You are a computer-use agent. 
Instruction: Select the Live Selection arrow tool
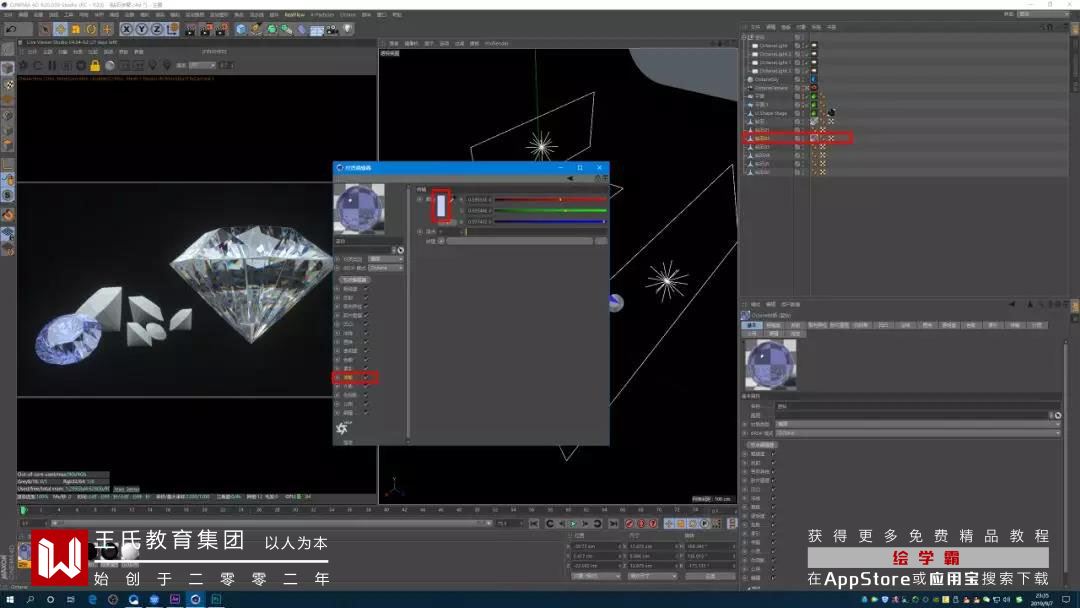coord(45,29)
